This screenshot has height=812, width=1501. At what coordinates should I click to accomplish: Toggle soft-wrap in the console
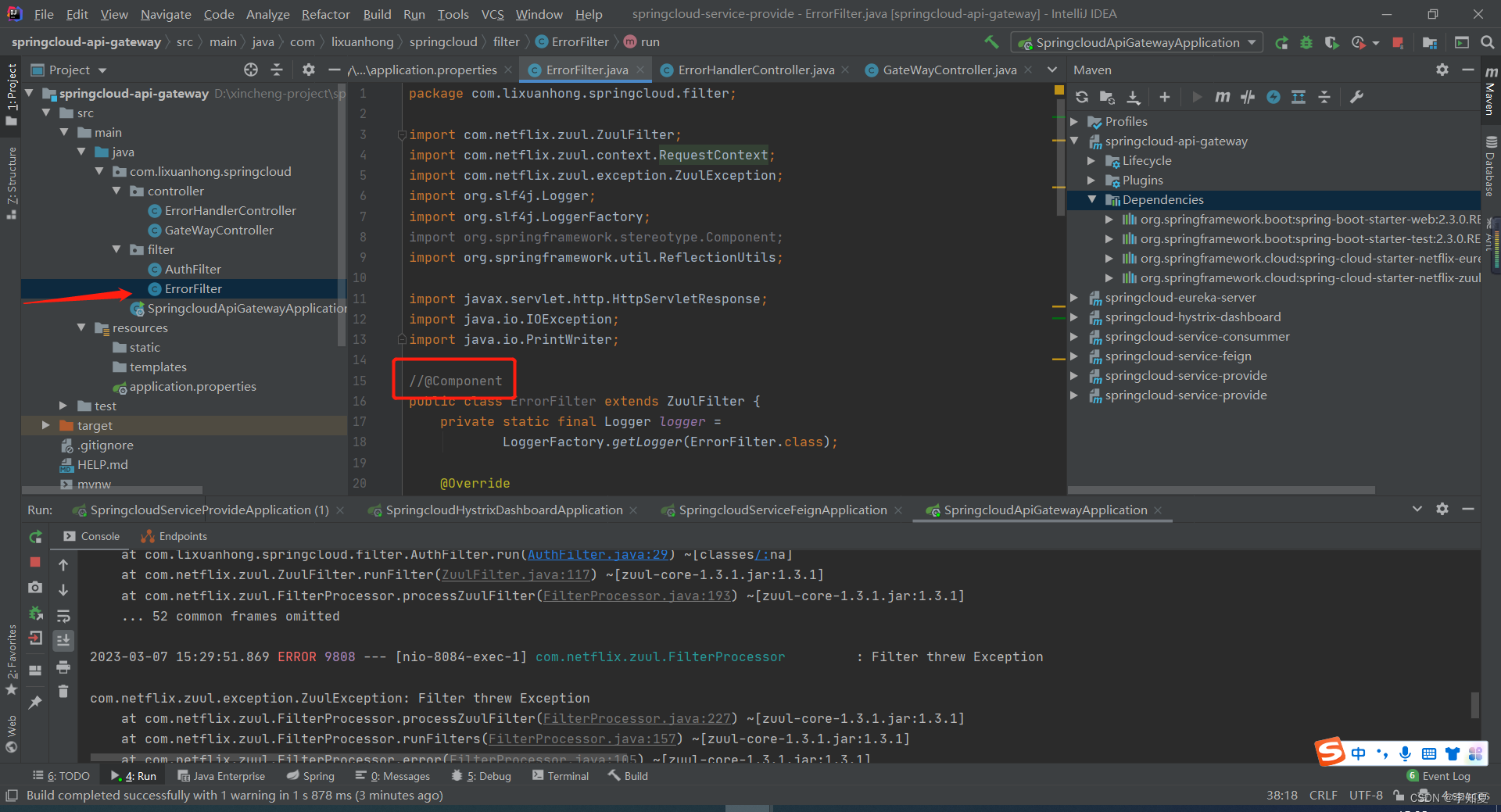coord(63,616)
